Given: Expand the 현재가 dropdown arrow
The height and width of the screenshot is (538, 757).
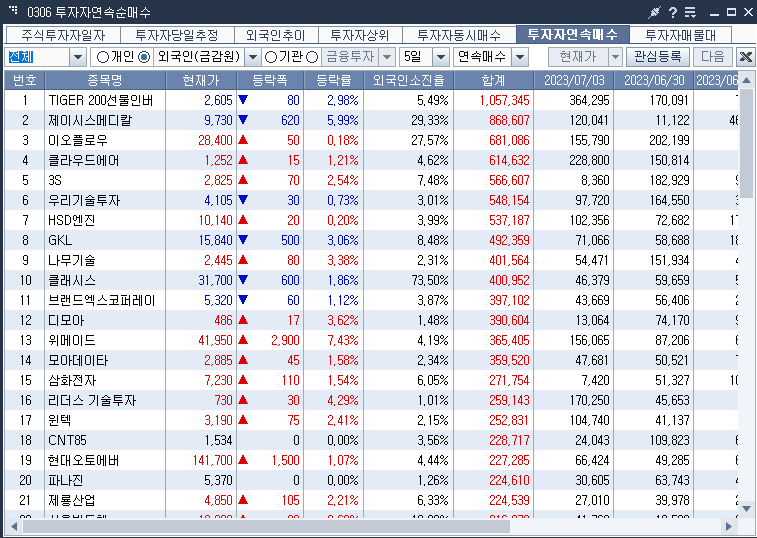Looking at the screenshot, I should (x=615, y=57).
